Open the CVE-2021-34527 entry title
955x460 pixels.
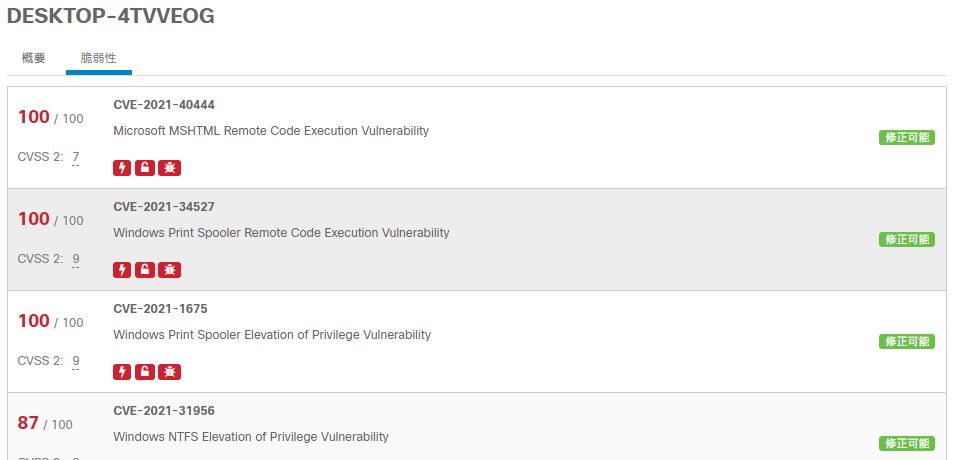coord(164,207)
